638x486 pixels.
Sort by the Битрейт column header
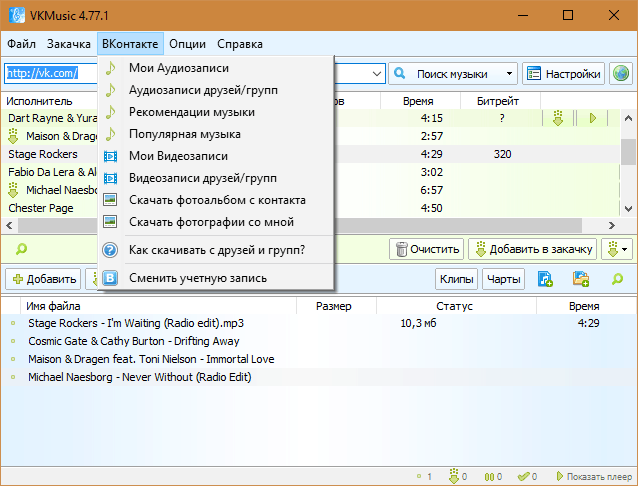tap(498, 101)
